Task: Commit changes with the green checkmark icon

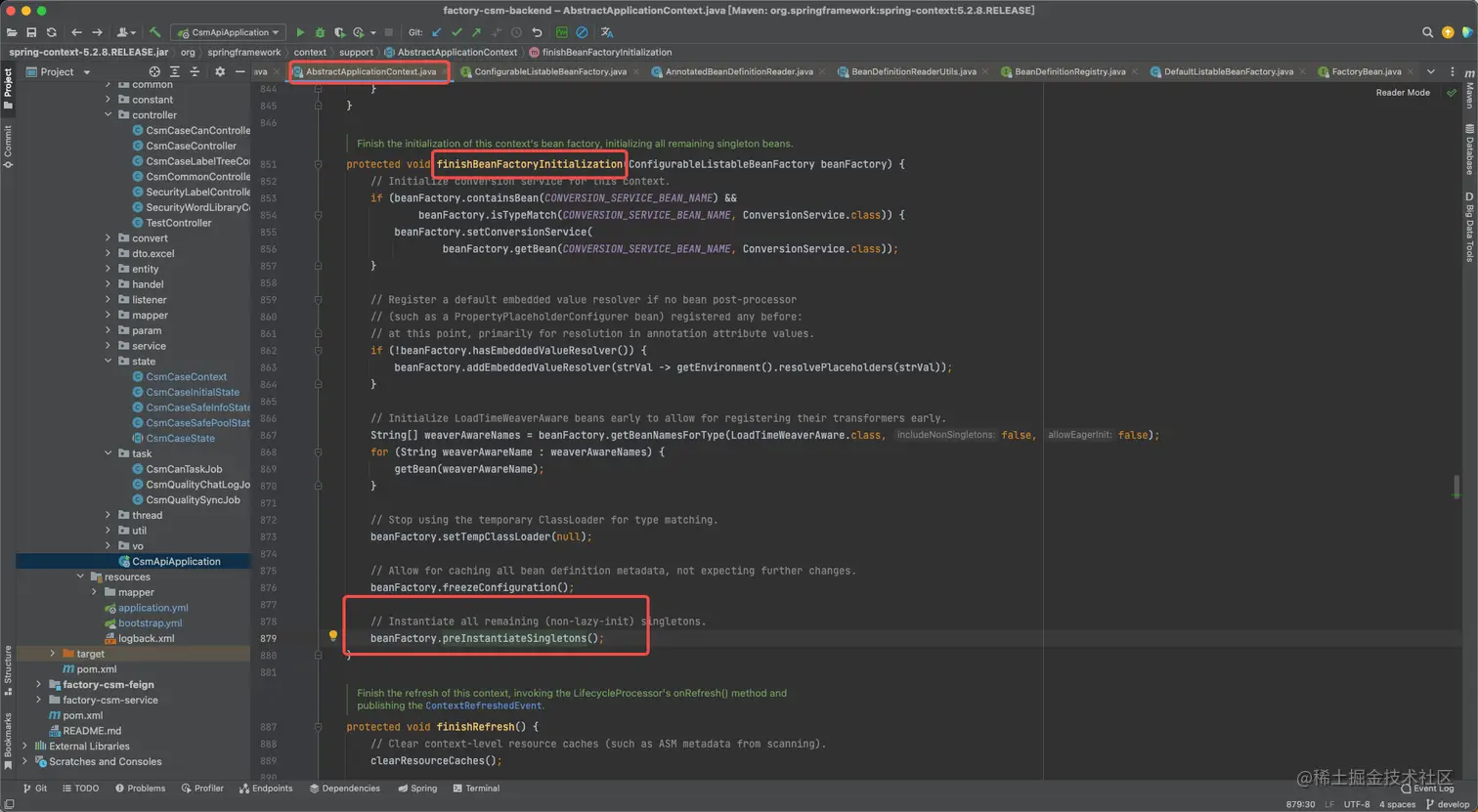Action: (x=456, y=32)
